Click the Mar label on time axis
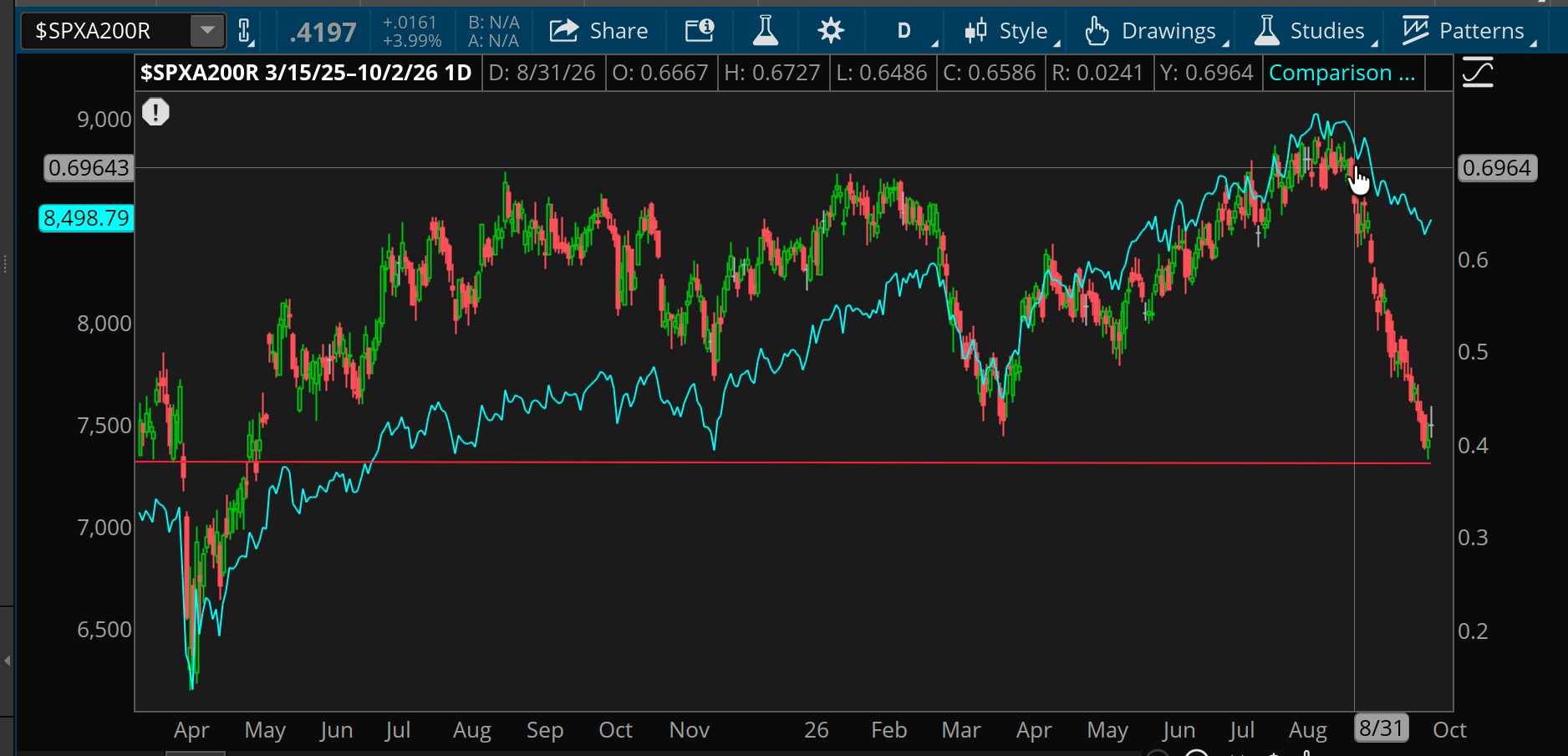Image resolution: width=1568 pixels, height=756 pixels. pos(961,730)
